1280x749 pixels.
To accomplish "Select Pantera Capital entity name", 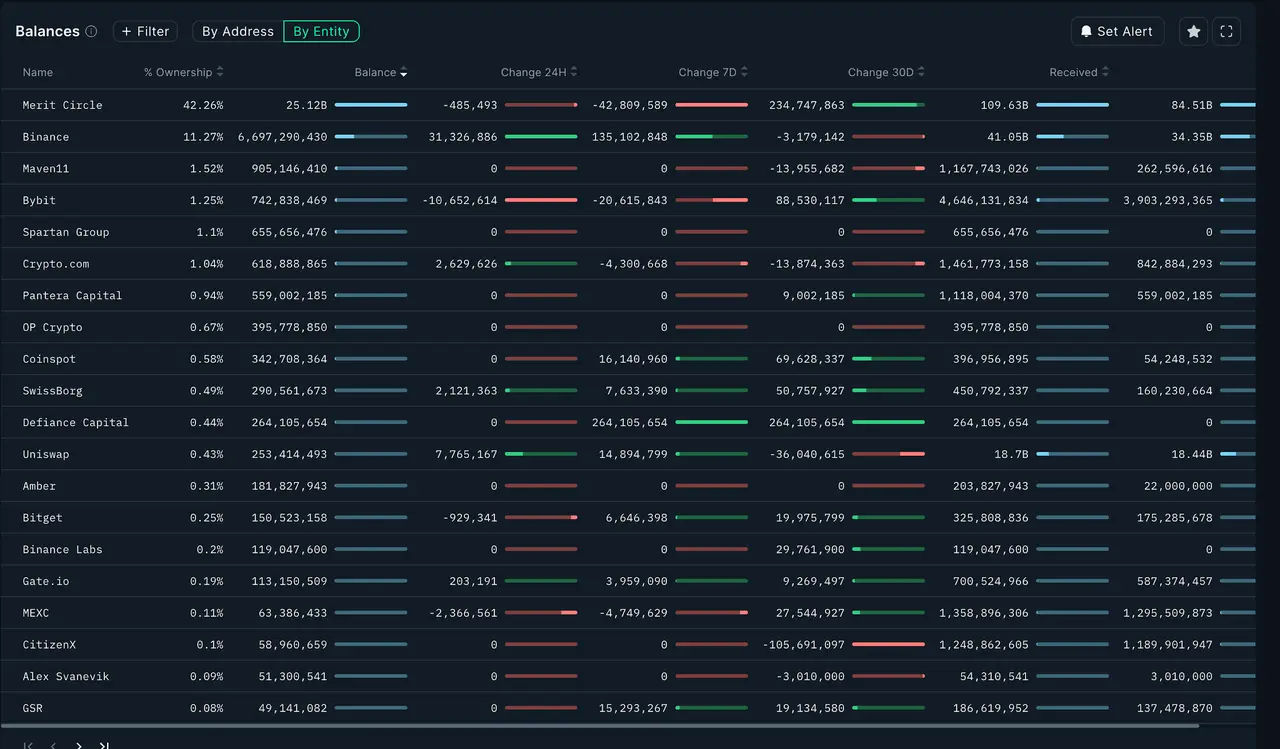I will pos(72,296).
